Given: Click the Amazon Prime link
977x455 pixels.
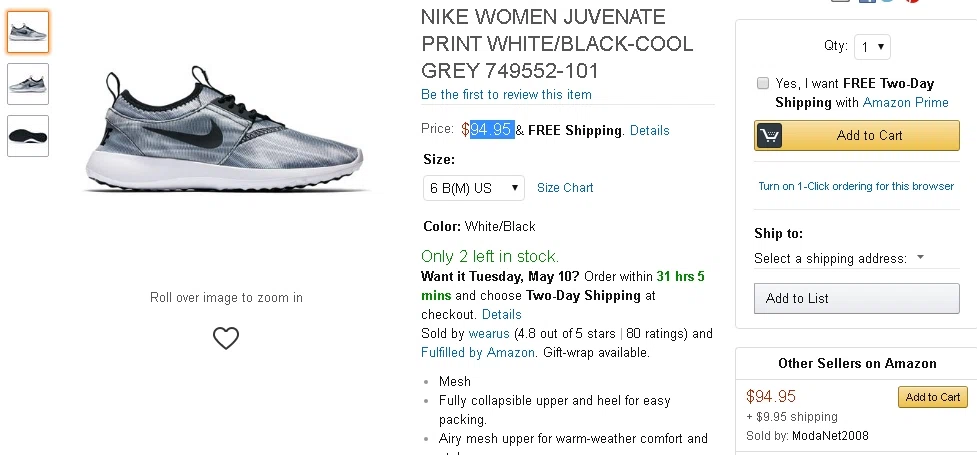Looking at the screenshot, I should pyautogui.click(x=906, y=102).
